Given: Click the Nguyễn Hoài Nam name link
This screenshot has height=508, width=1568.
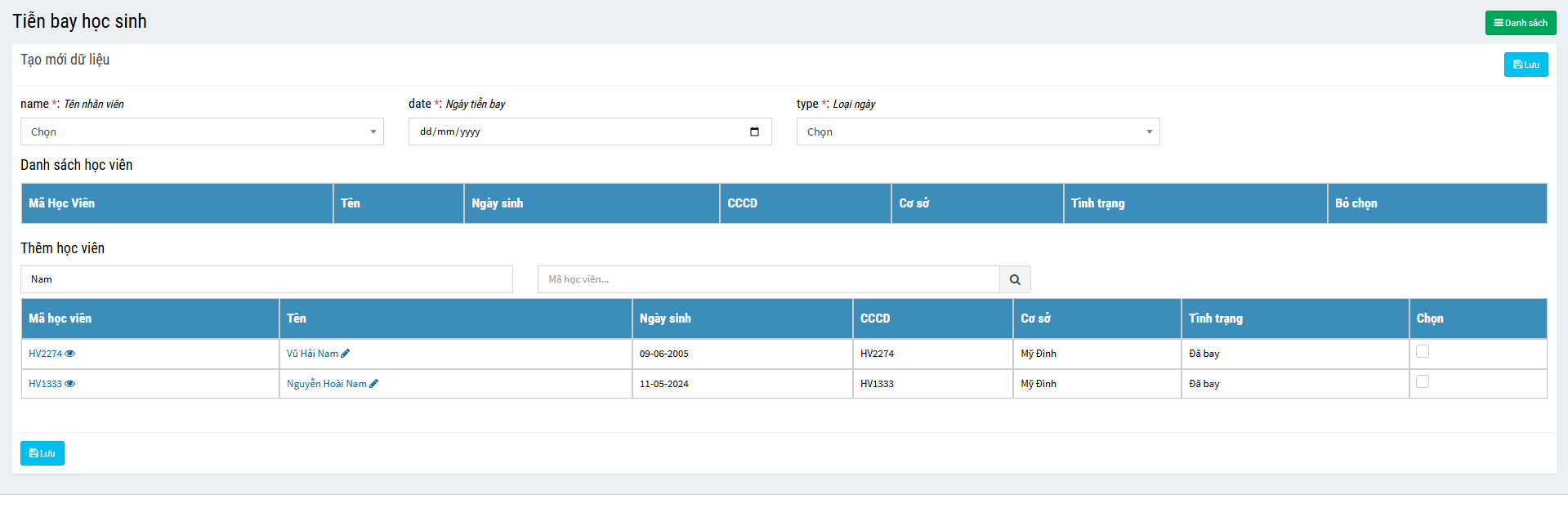Looking at the screenshot, I should [x=326, y=384].
